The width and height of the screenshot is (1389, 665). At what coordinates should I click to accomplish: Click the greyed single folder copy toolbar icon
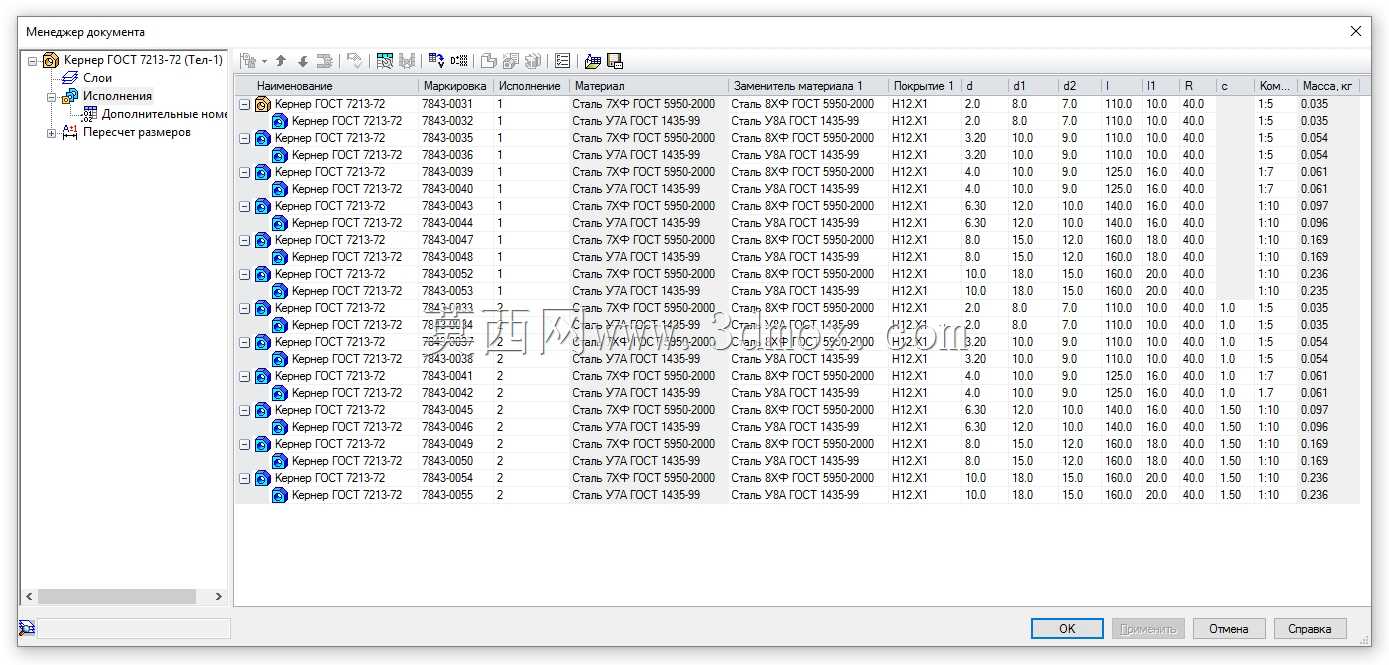[488, 61]
